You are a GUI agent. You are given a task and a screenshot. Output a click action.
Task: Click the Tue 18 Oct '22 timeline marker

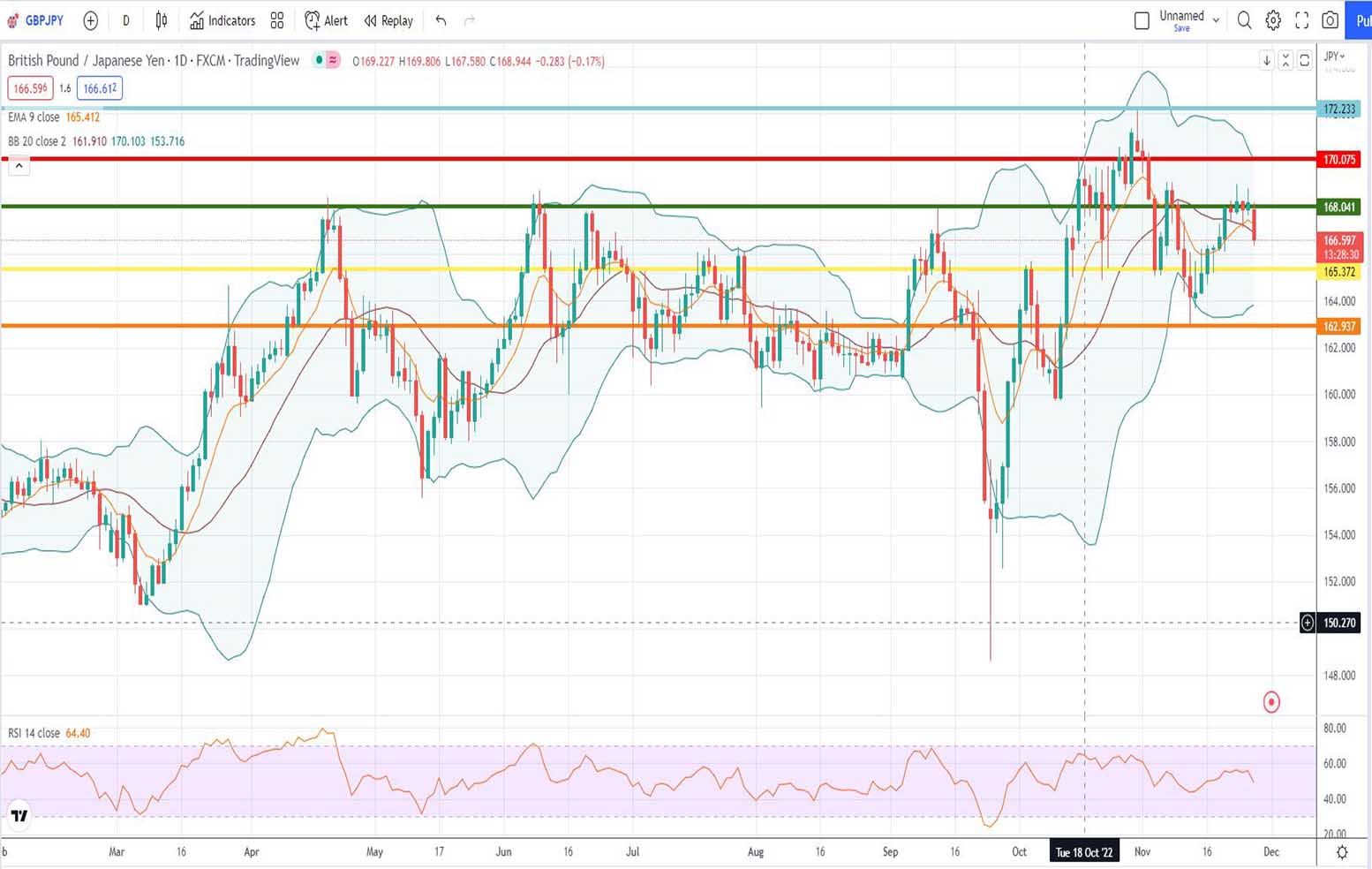1084,851
